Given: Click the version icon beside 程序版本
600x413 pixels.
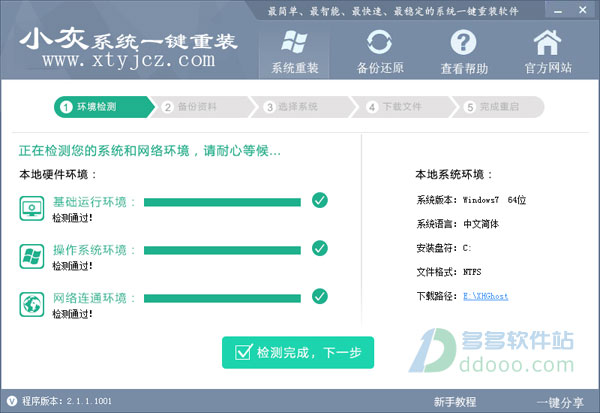Looking at the screenshot, I should click(10, 402).
